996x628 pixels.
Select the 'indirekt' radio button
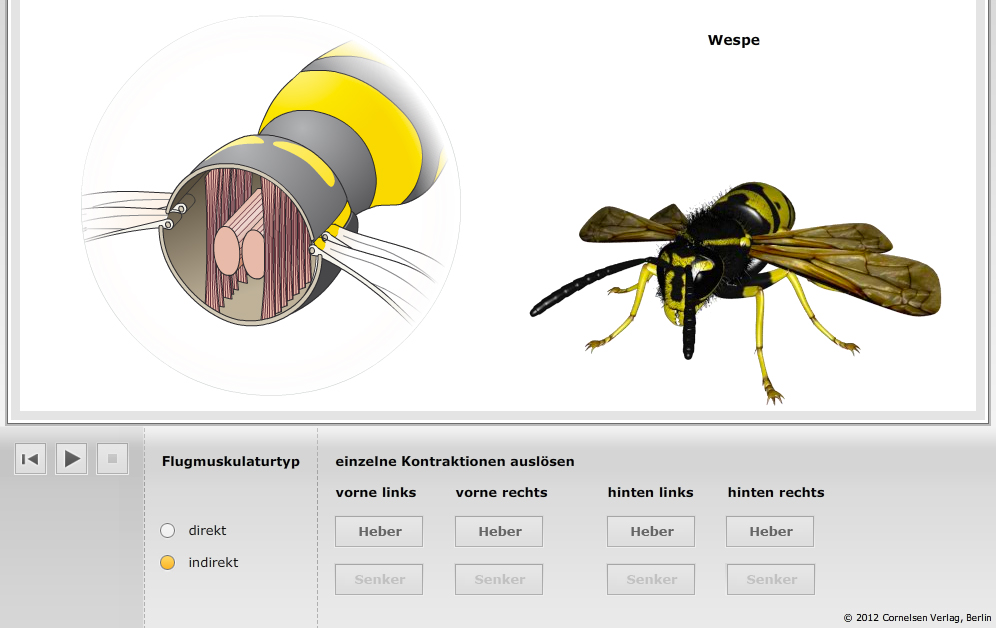(168, 563)
